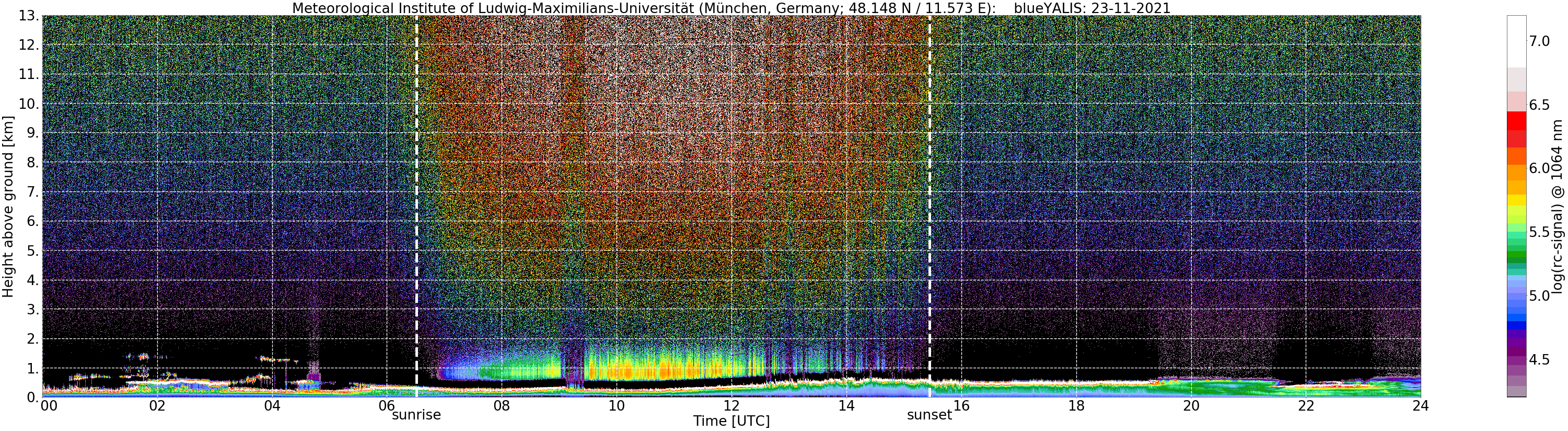Click the white section at colorbar top
Viewport: 1568px width, 431px height.
click(1516, 41)
